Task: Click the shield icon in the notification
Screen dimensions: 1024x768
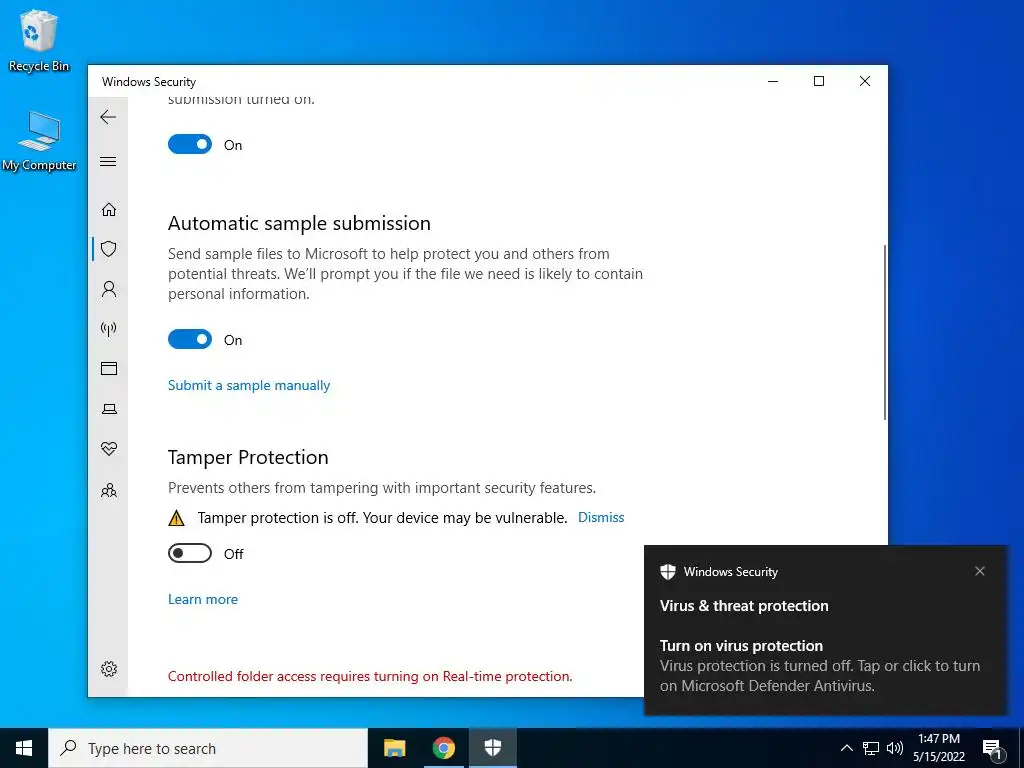Action: [667, 571]
